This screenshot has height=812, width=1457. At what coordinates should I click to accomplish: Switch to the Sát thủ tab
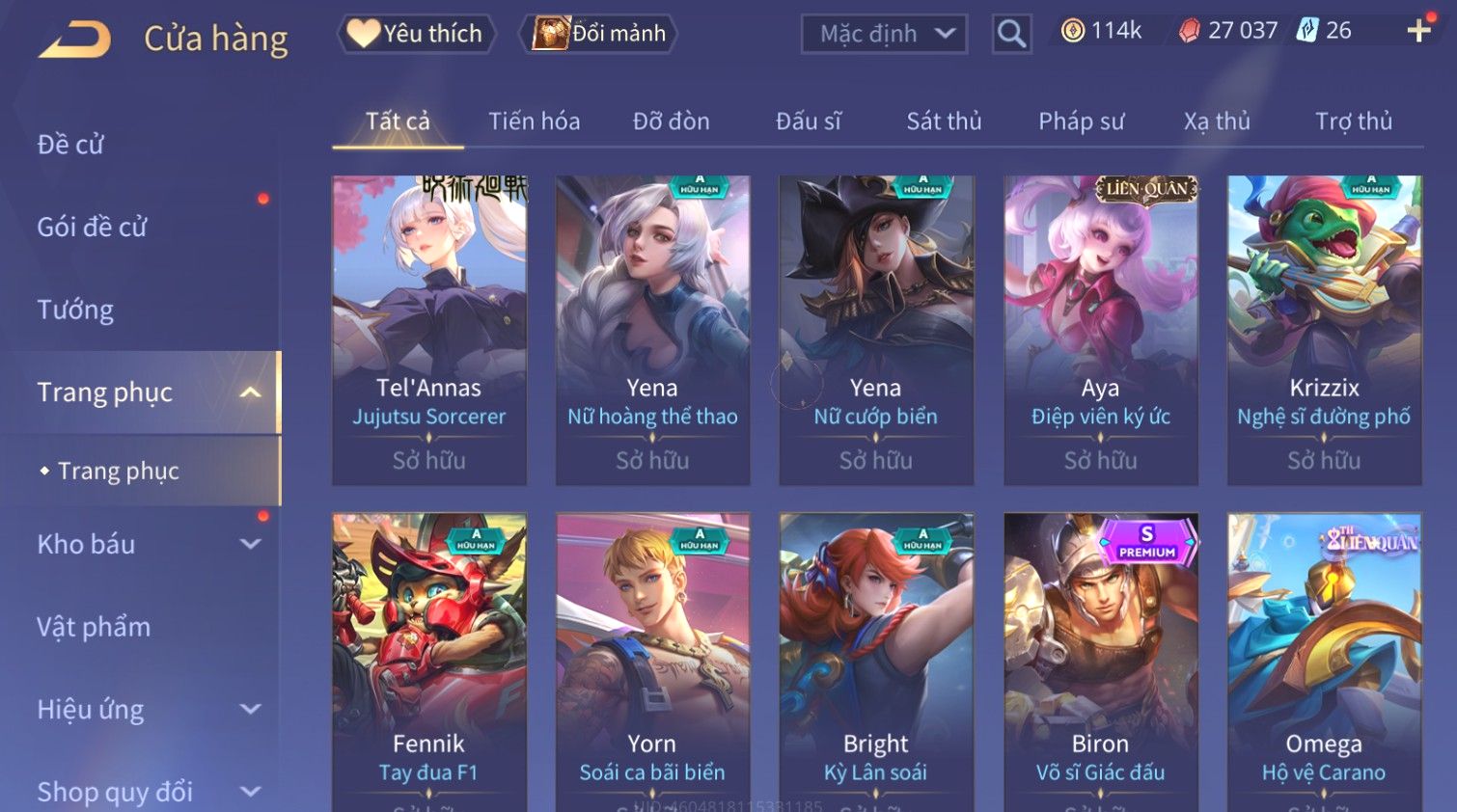pos(944,122)
